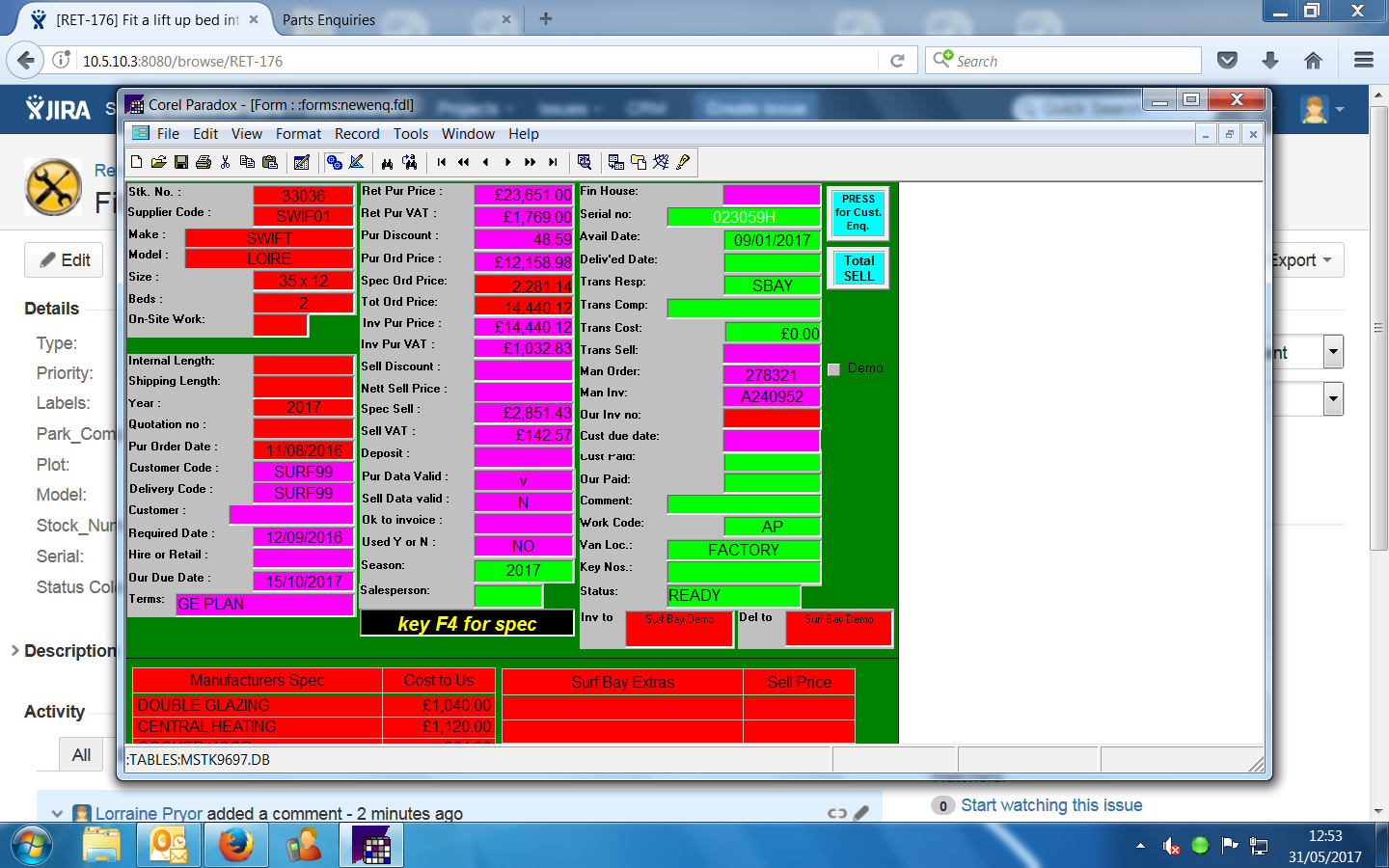Open the Format menu in Paradox
Image resolution: width=1389 pixels, height=868 pixels.
(x=298, y=134)
